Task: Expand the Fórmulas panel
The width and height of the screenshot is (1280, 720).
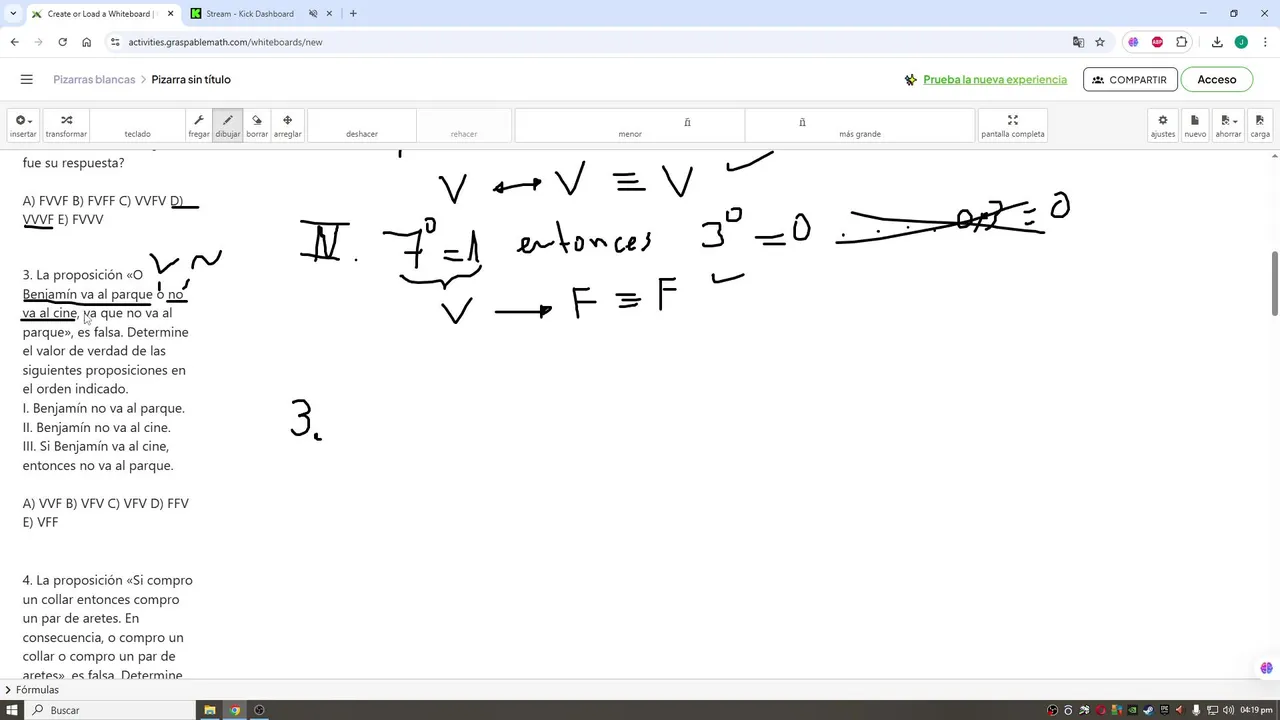Action: (32, 690)
